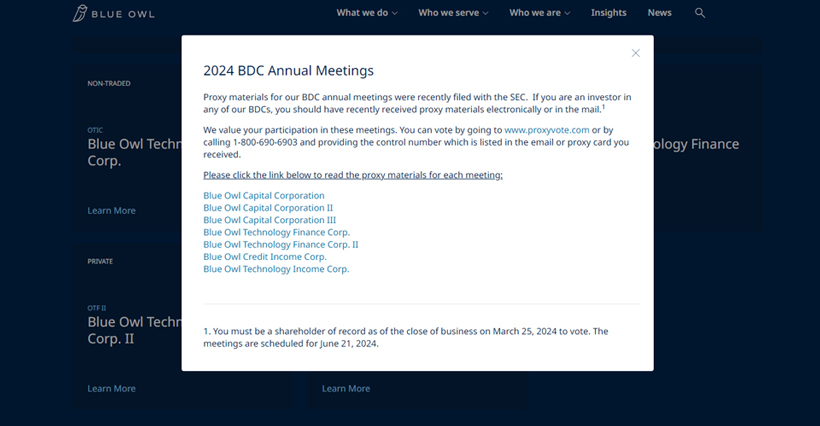Open Blue Owl Capital Corporation III link
Image resolution: width=820 pixels, height=426 pixels.
269,220
